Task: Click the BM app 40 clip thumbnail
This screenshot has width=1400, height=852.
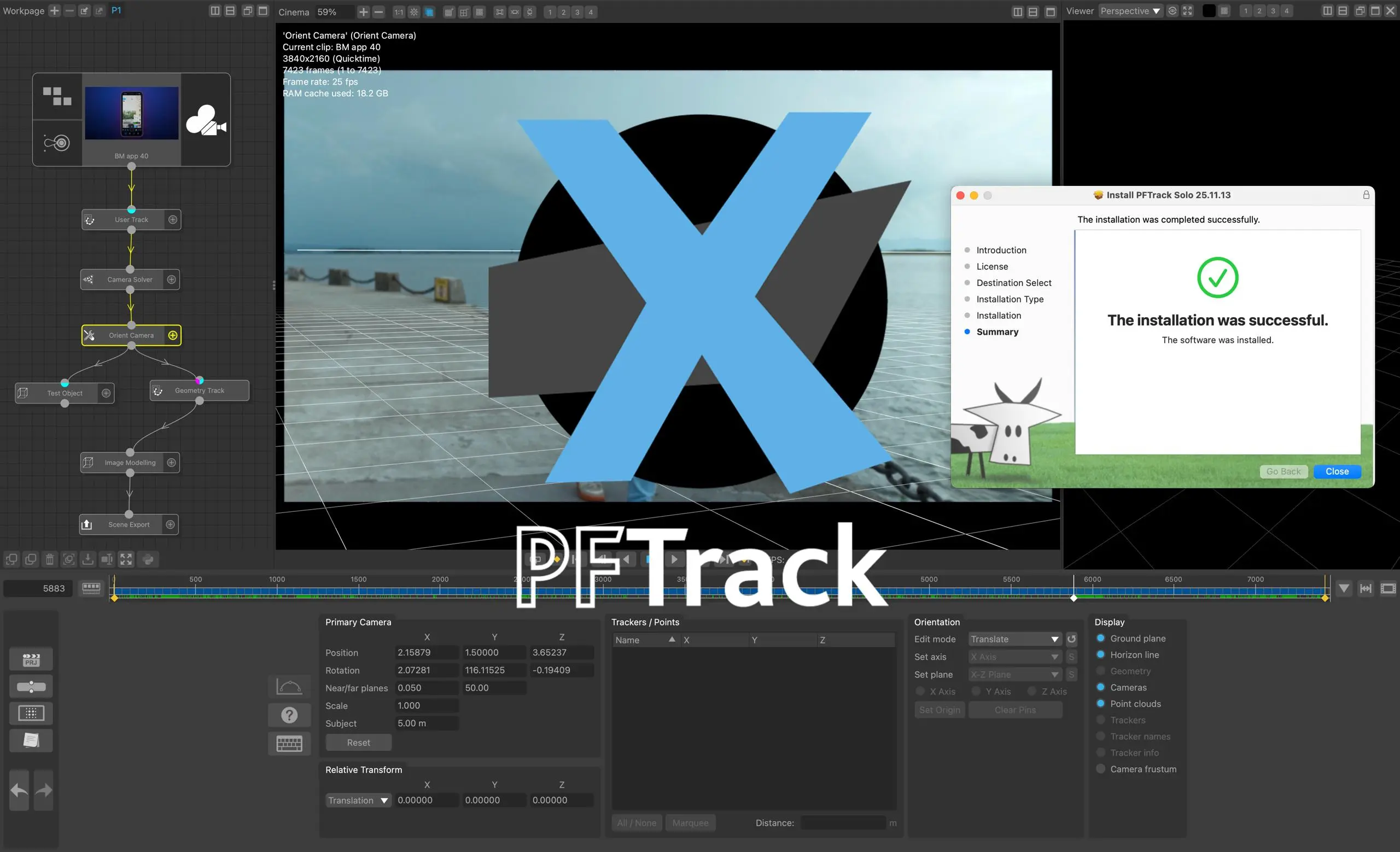Action: point(131,113)
